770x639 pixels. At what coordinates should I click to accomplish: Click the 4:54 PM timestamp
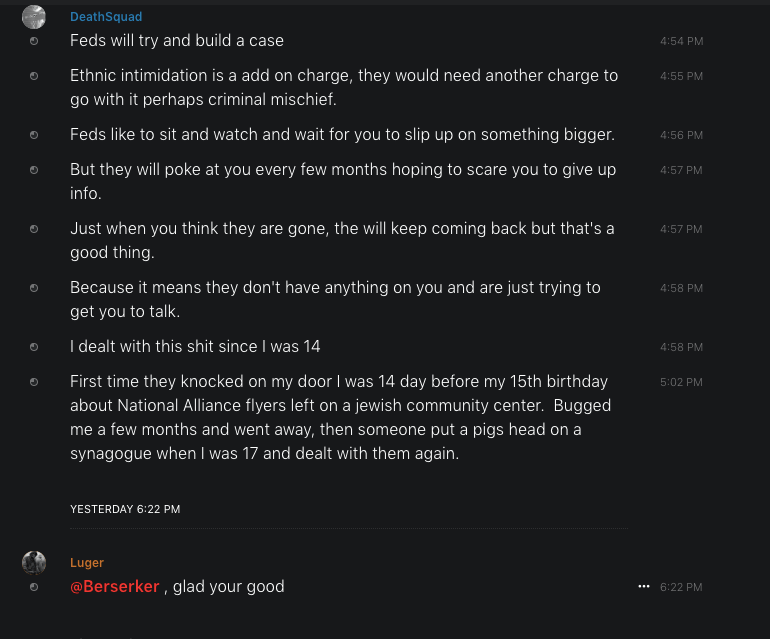681,41
